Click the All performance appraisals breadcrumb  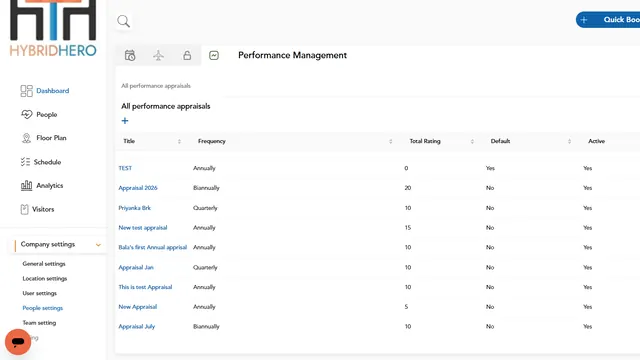[x=156, y=86]
